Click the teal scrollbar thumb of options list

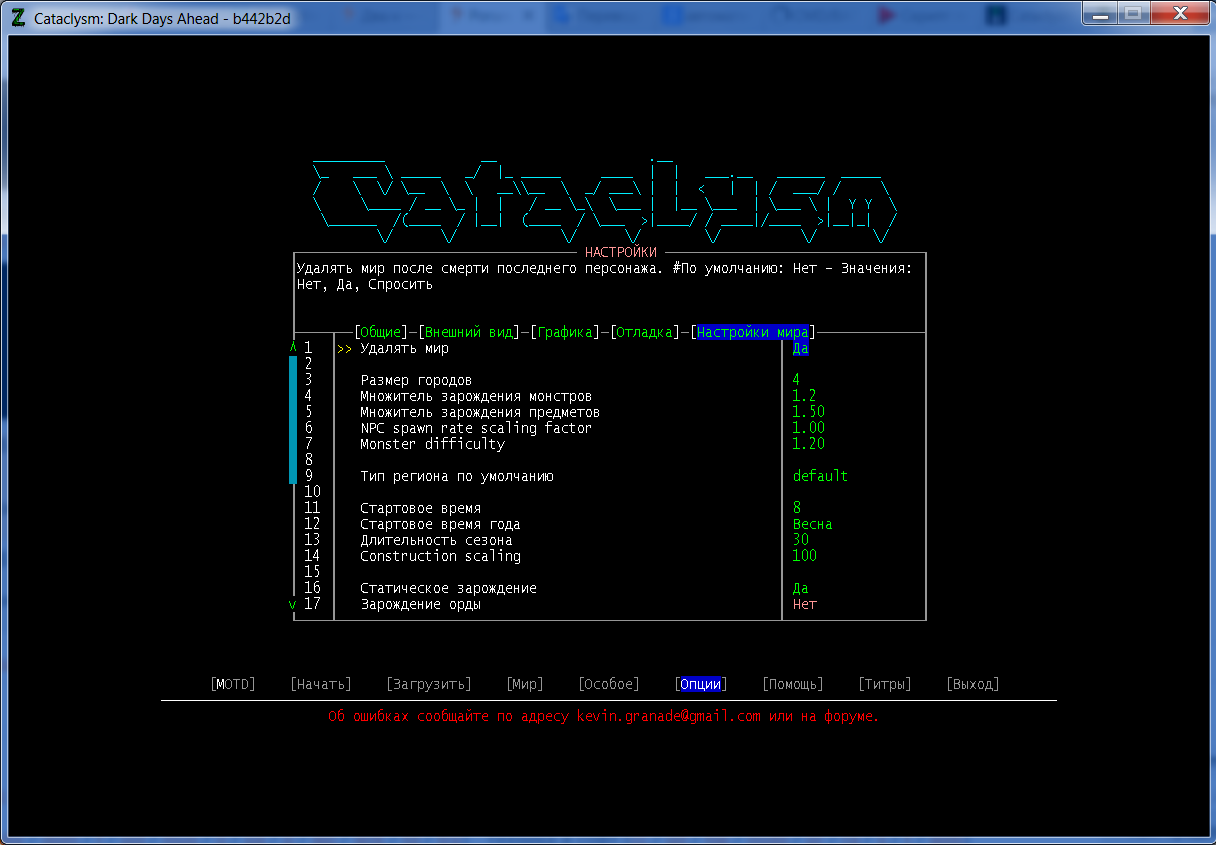[x=293, y=420]
